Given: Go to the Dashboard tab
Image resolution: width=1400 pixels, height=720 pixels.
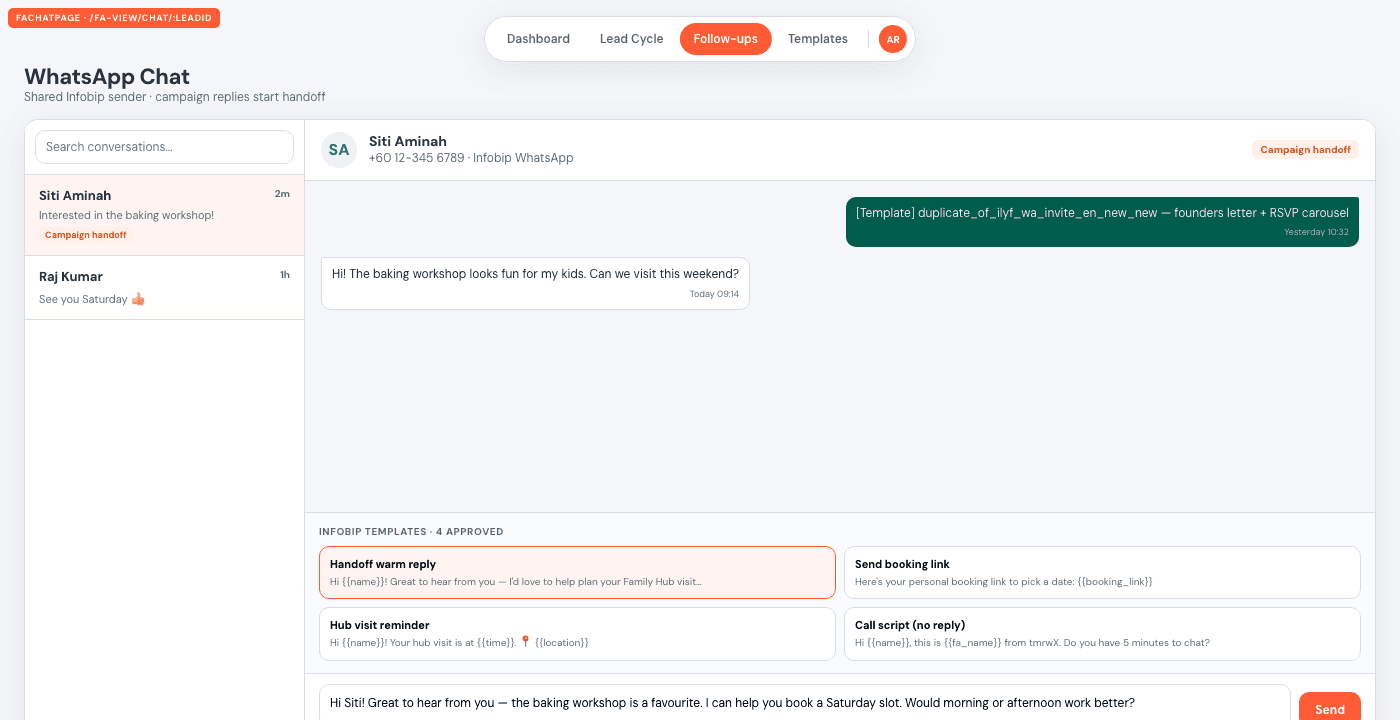Looking at the screenshot, I should point(538,39).
